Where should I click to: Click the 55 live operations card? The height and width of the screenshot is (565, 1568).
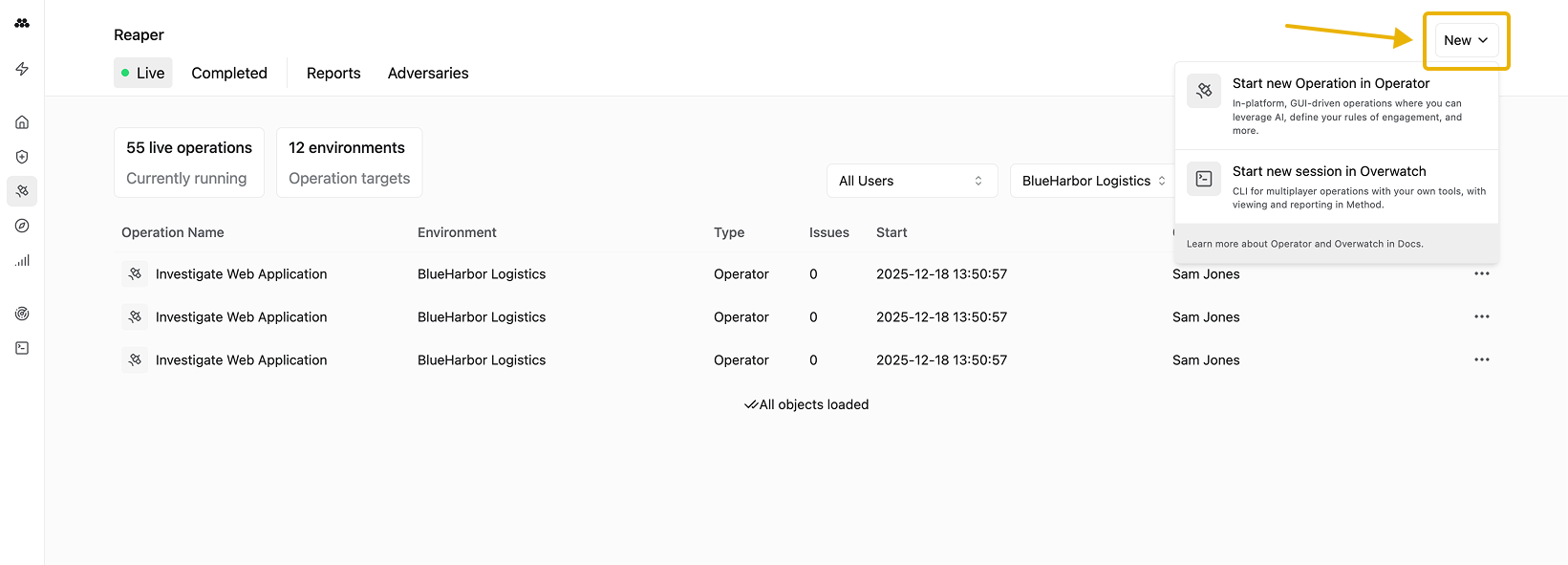[189, 163]
